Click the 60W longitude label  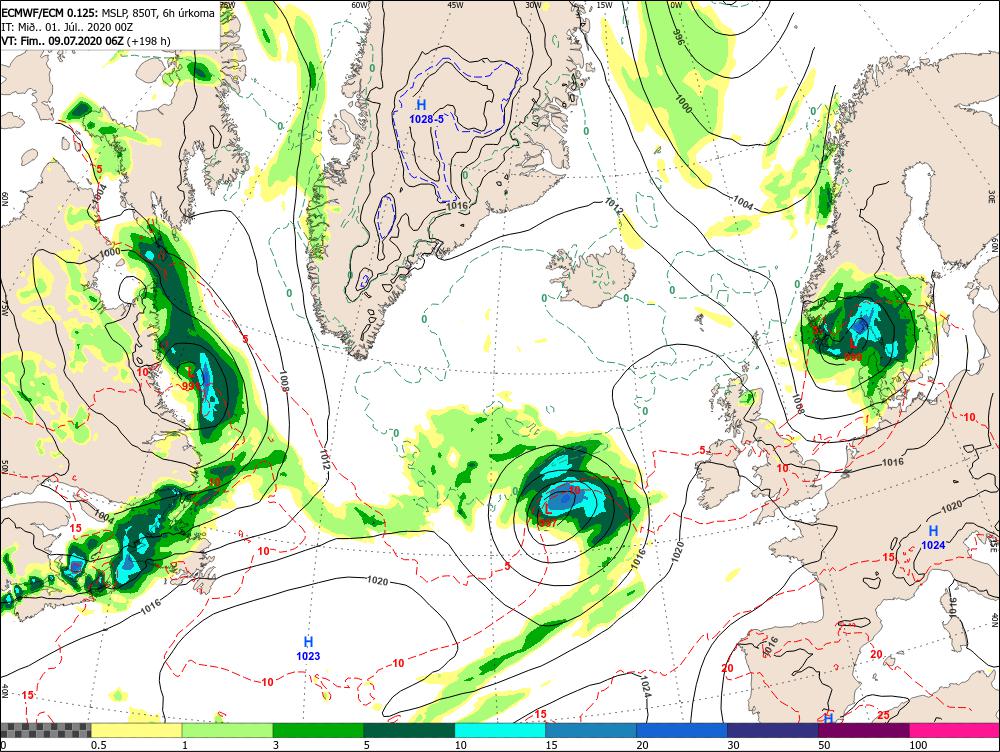coord(360,5)
